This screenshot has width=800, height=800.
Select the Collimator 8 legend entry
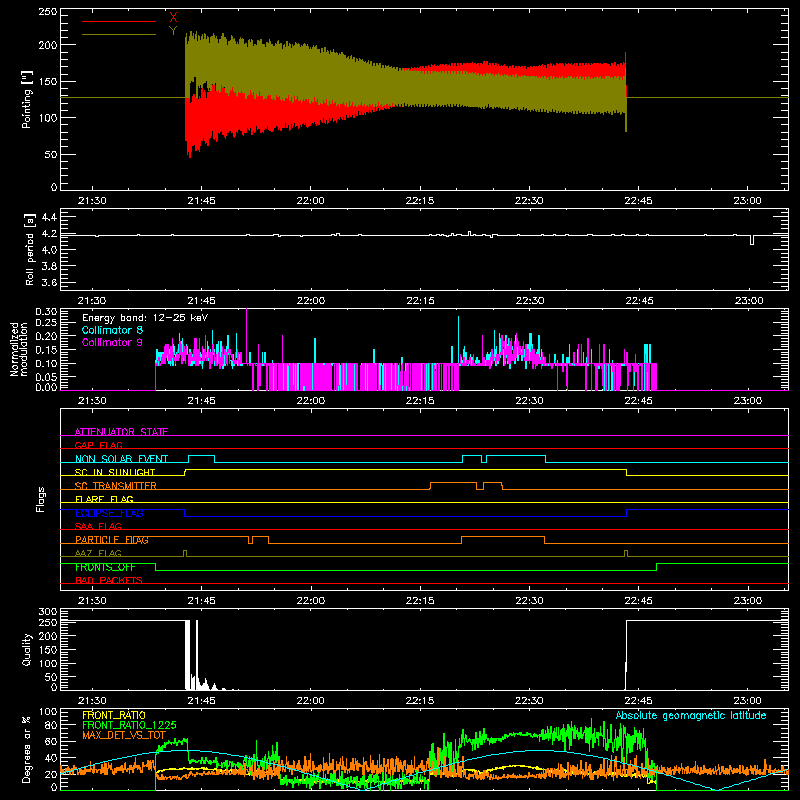click(112, 331)
